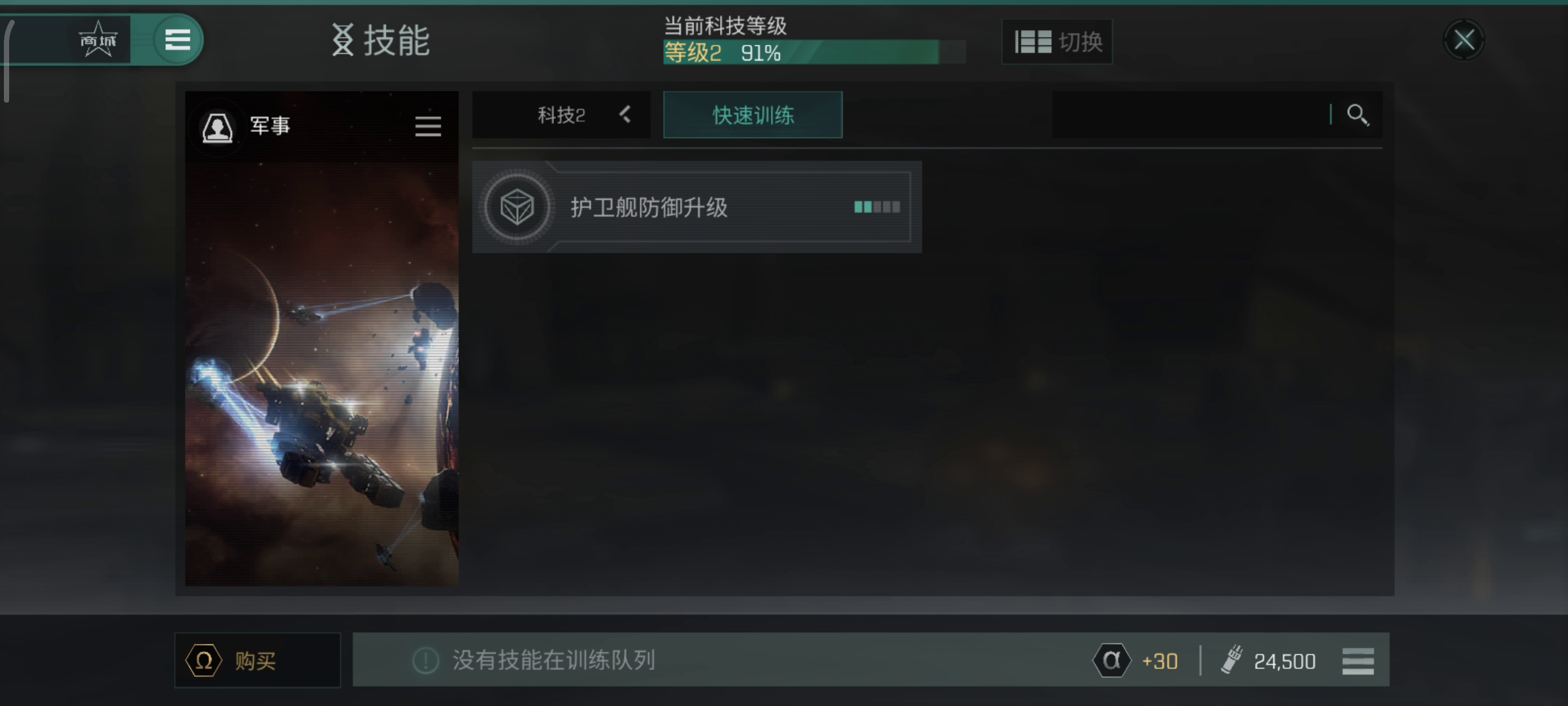Click the alpha clone +30 icon
This screenshot has height=706, width=1568.
[x=1111, y=661]
